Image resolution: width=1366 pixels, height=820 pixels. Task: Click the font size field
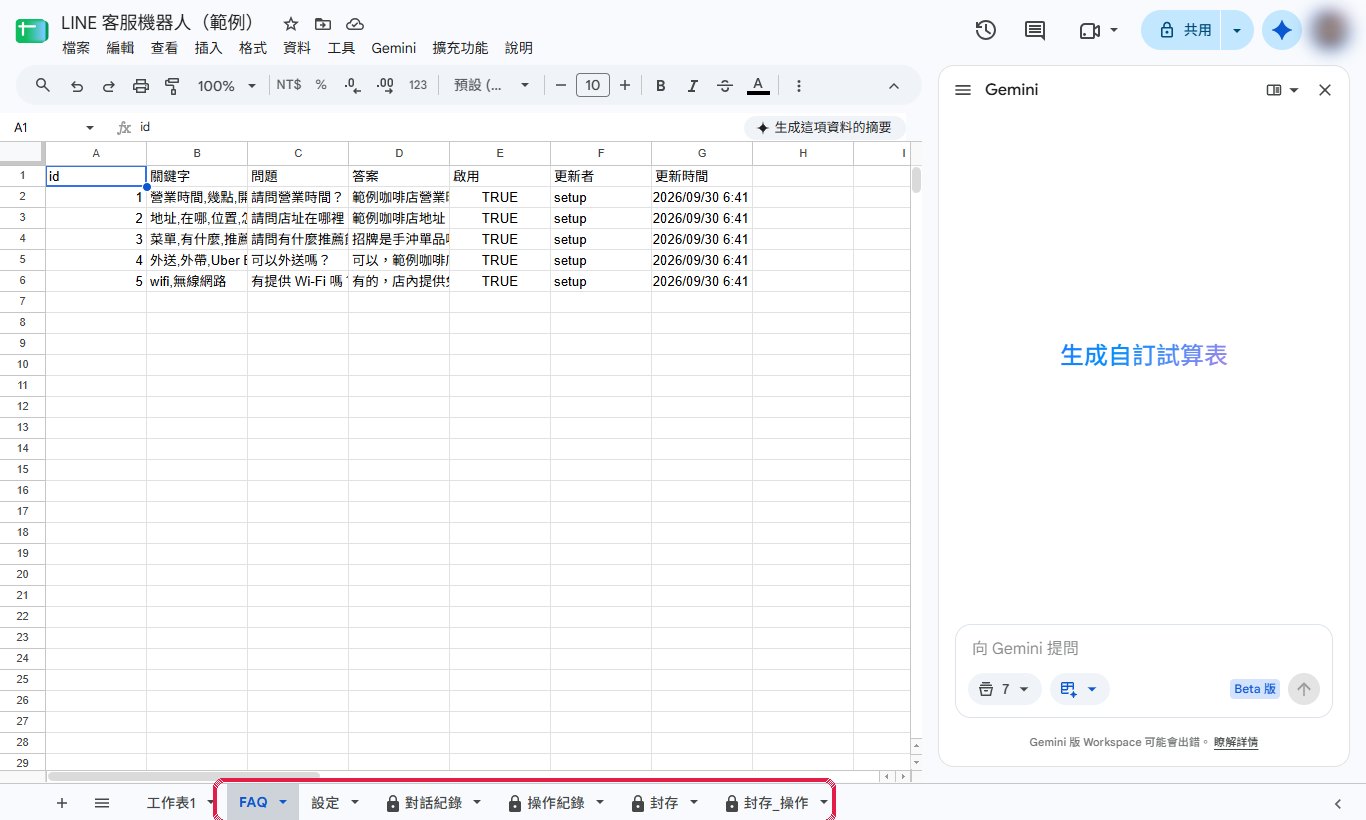coord(593,85)
